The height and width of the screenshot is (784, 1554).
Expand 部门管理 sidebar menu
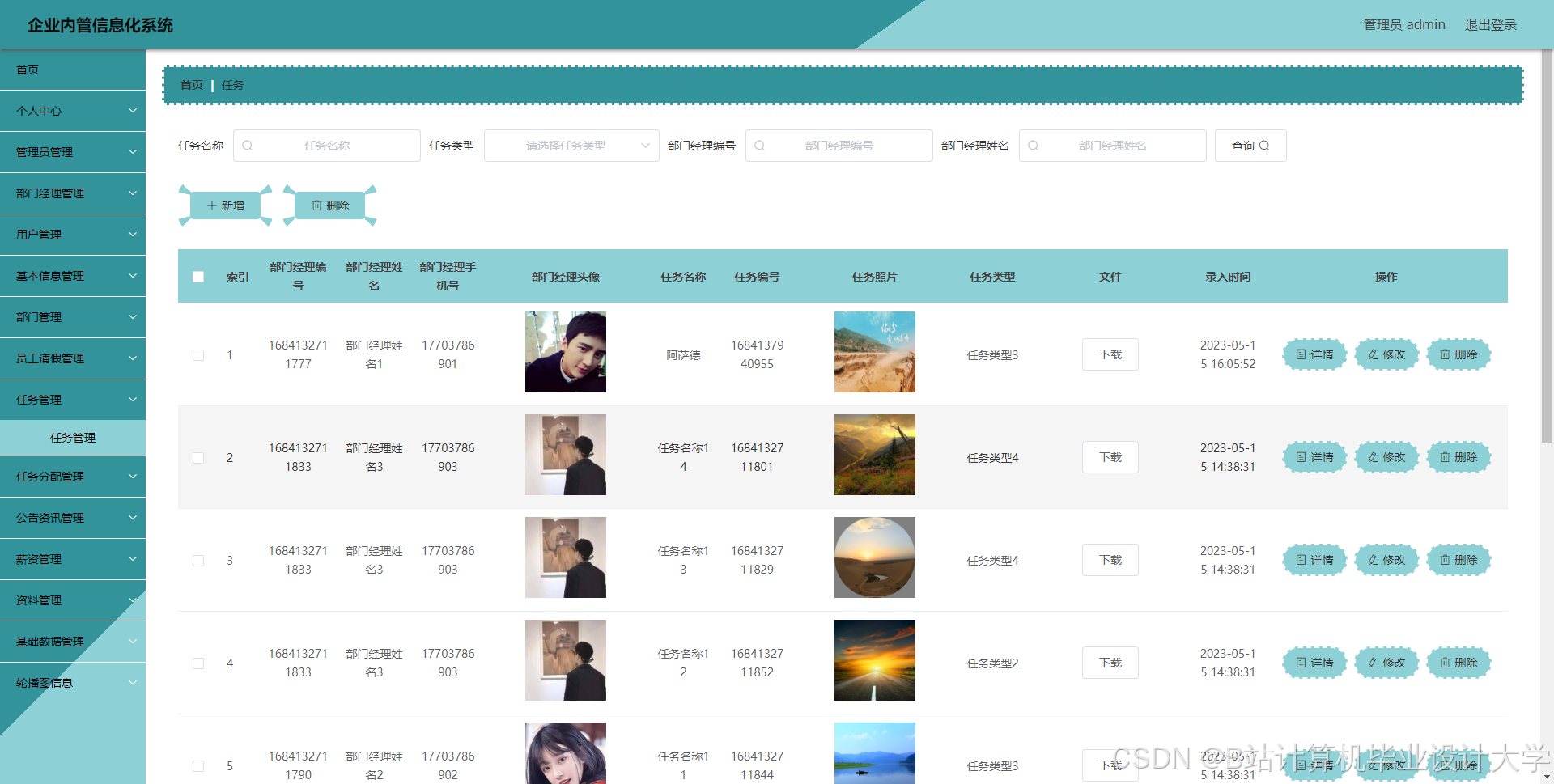click(73, 317)
